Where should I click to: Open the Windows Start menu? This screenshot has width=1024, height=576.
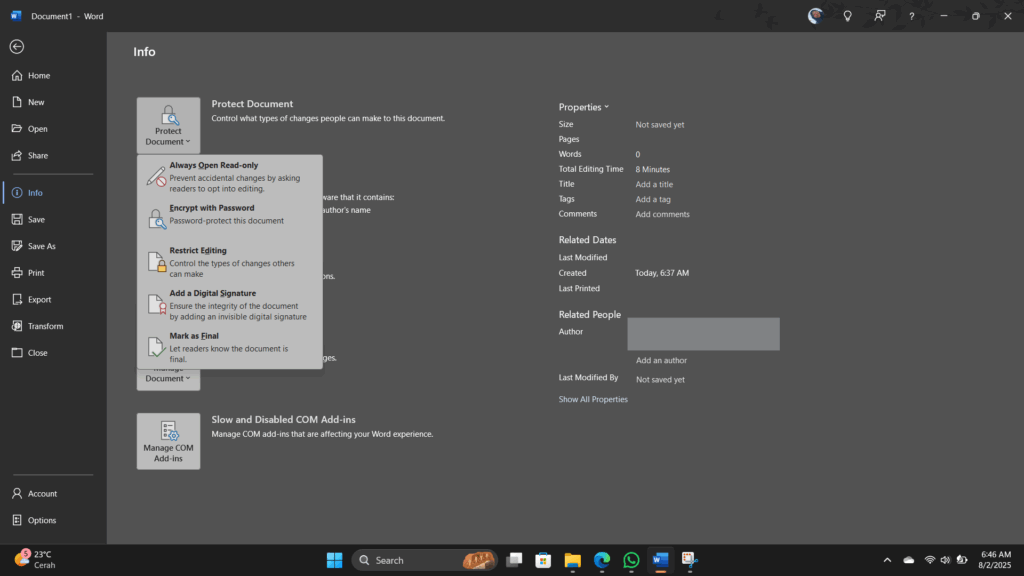tap(334, 560)
